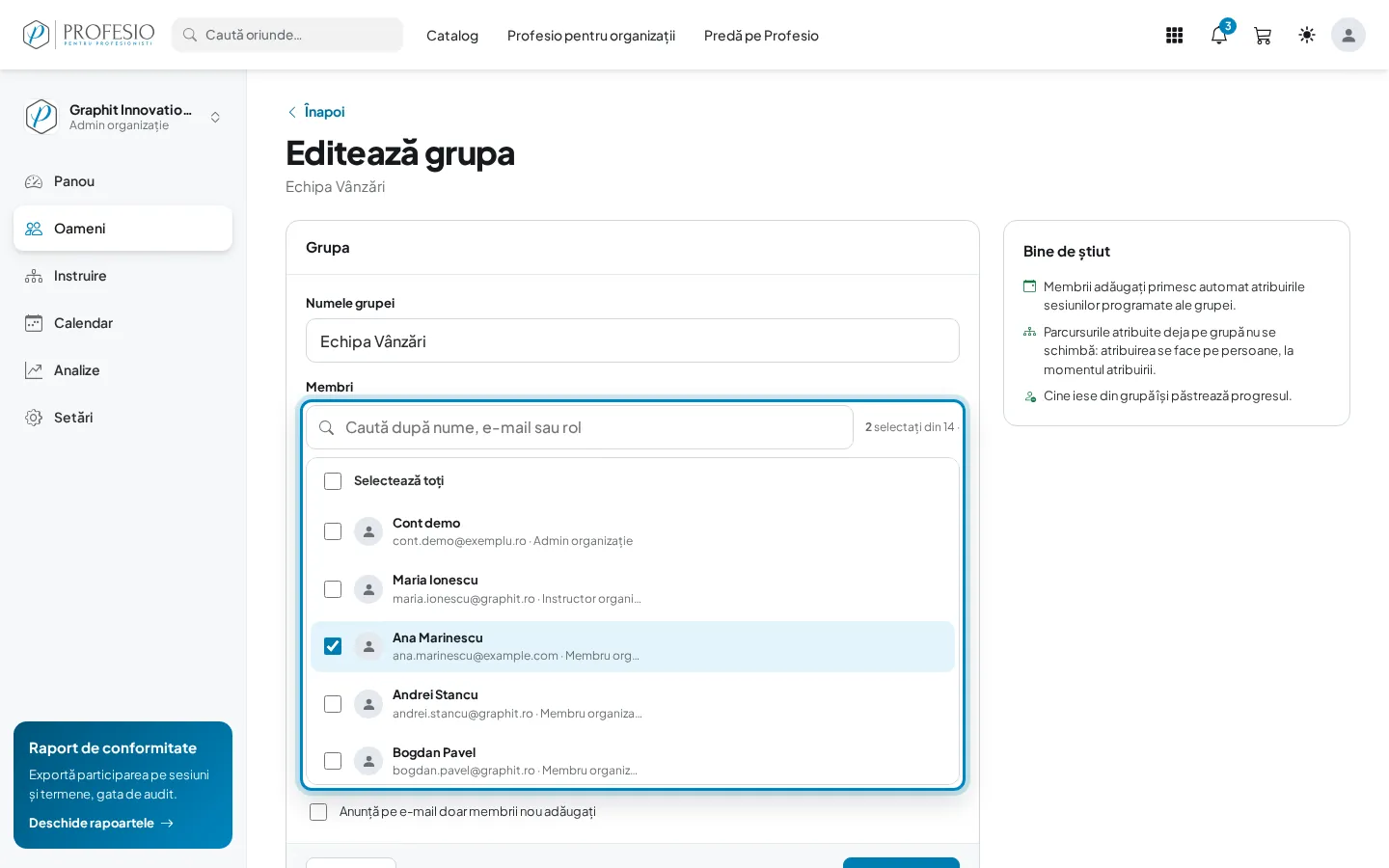This screenshot has height=868, width=1389.
Task: Check the Andrei Stancu member checkbox
Action: tap(333, 704)
